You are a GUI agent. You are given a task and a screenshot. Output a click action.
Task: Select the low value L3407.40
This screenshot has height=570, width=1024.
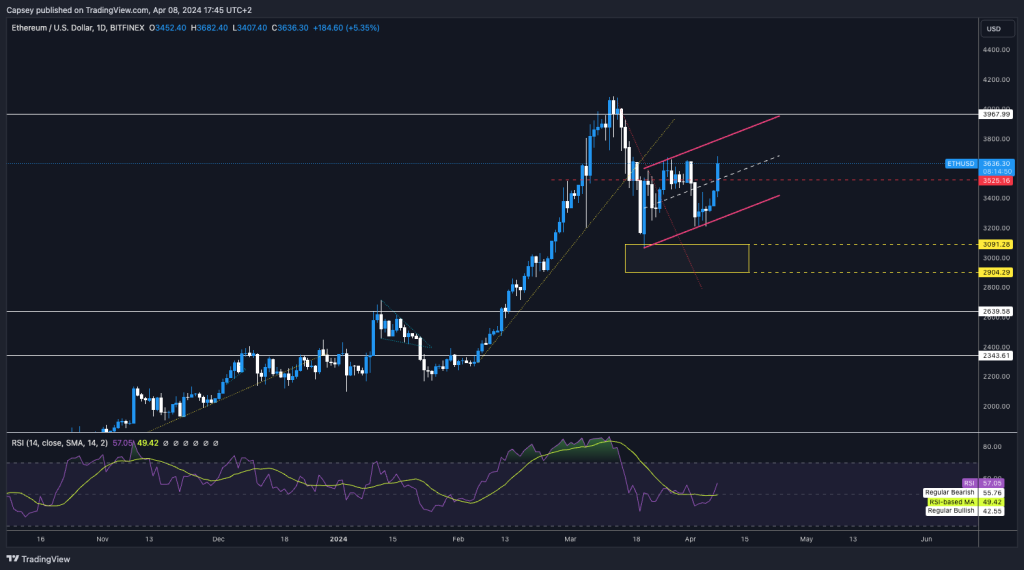[249, 28]
